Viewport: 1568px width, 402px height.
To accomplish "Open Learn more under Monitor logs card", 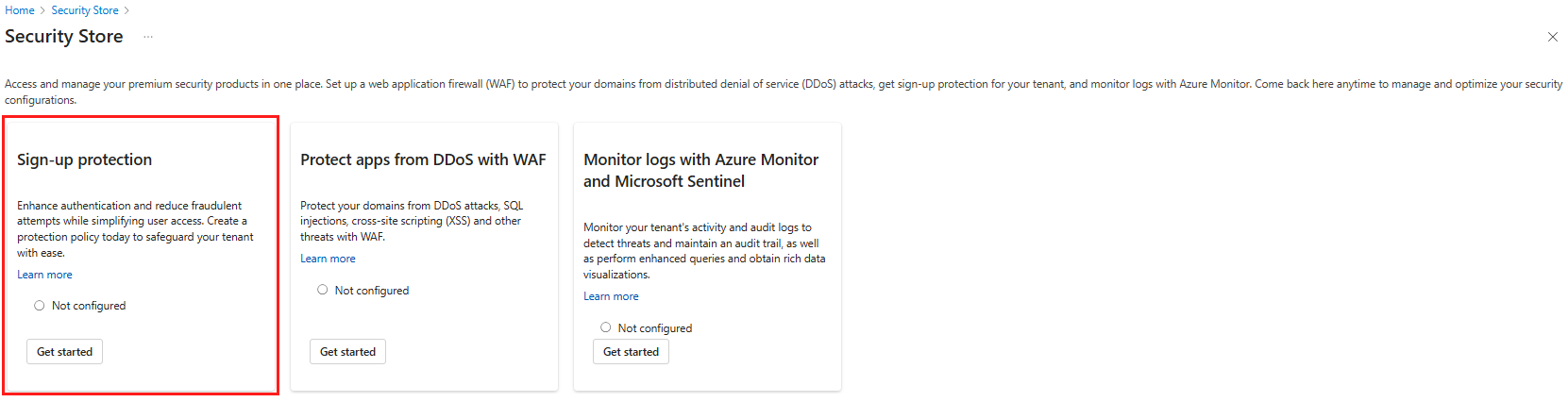I will 611,296.
